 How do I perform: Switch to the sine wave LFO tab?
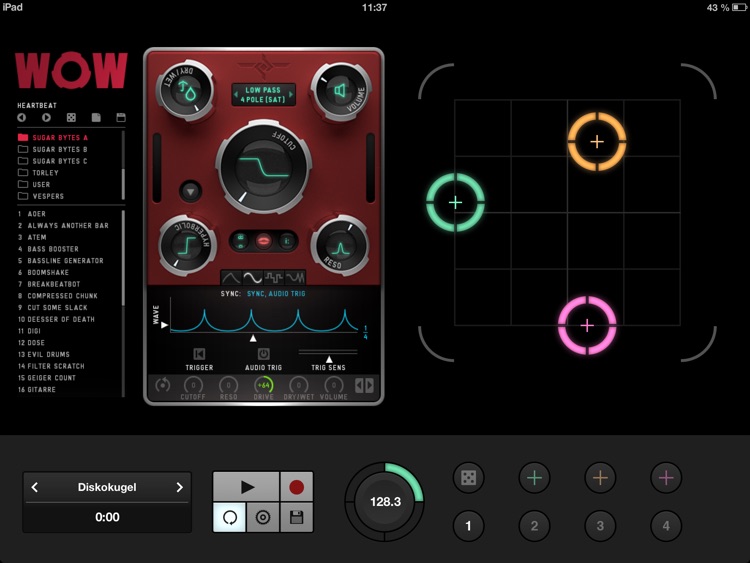252,277
